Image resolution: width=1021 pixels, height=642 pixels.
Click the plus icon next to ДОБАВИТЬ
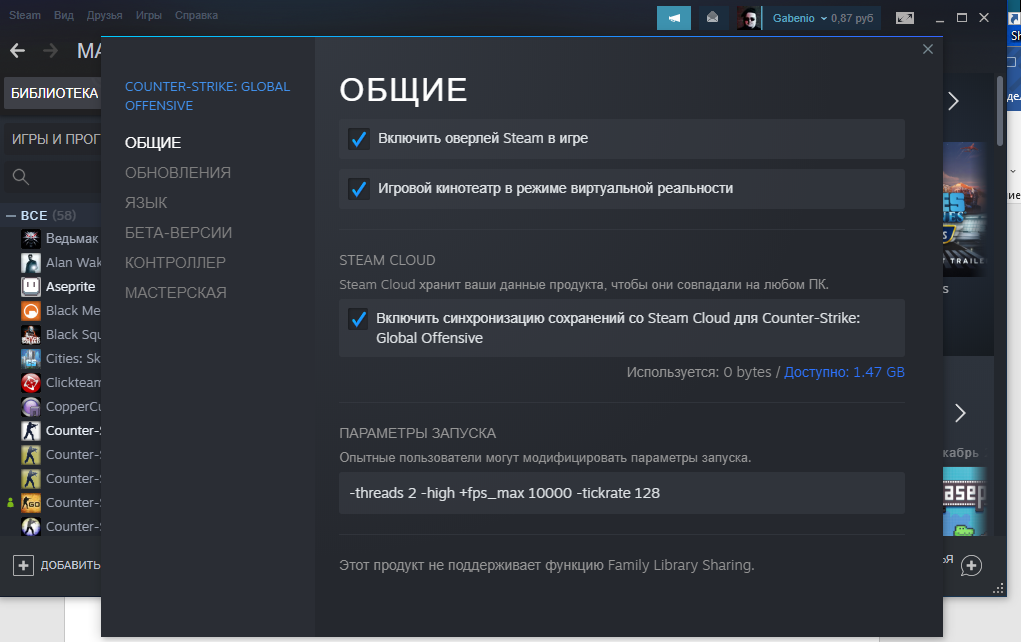pyautogui.click(x=23, y=565)
